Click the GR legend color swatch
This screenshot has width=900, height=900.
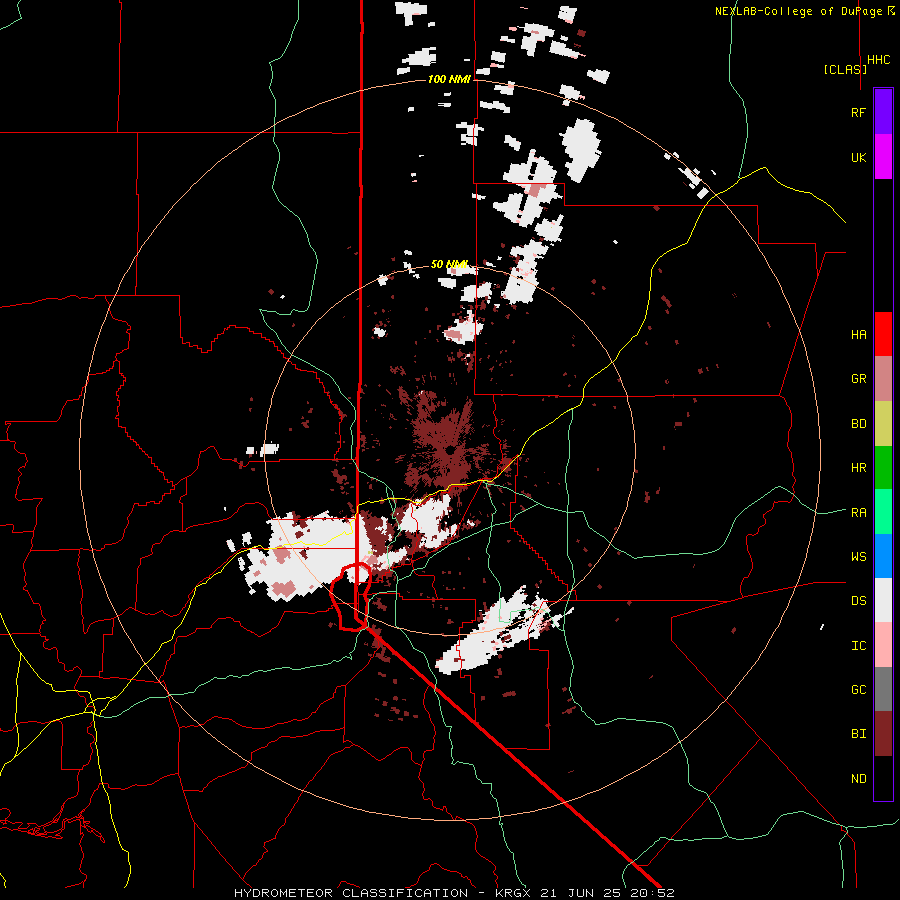(883, 379)
